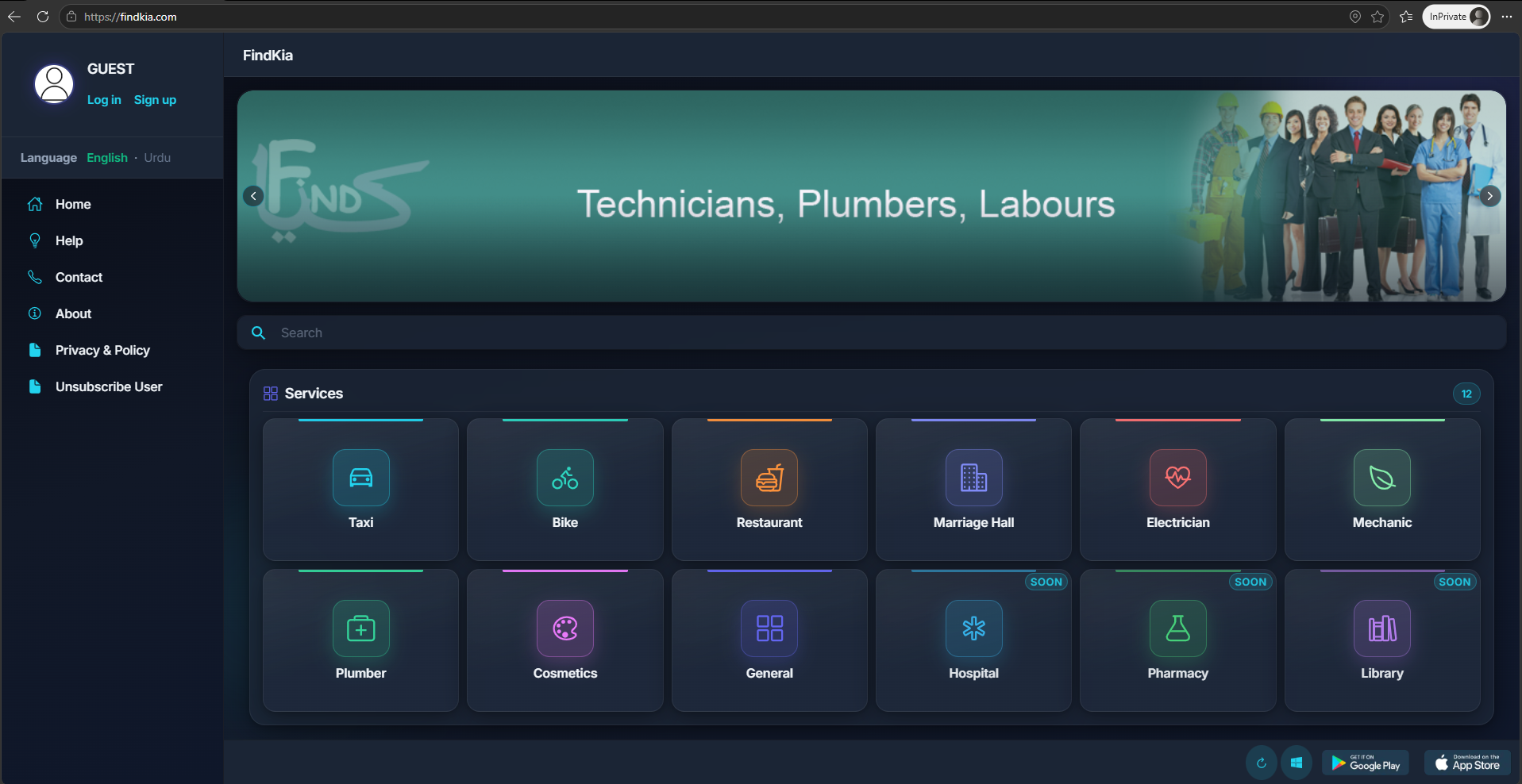Click the browser address bar URL
The height and width of the screenshot is (784, 1522).
pos(130,17)
